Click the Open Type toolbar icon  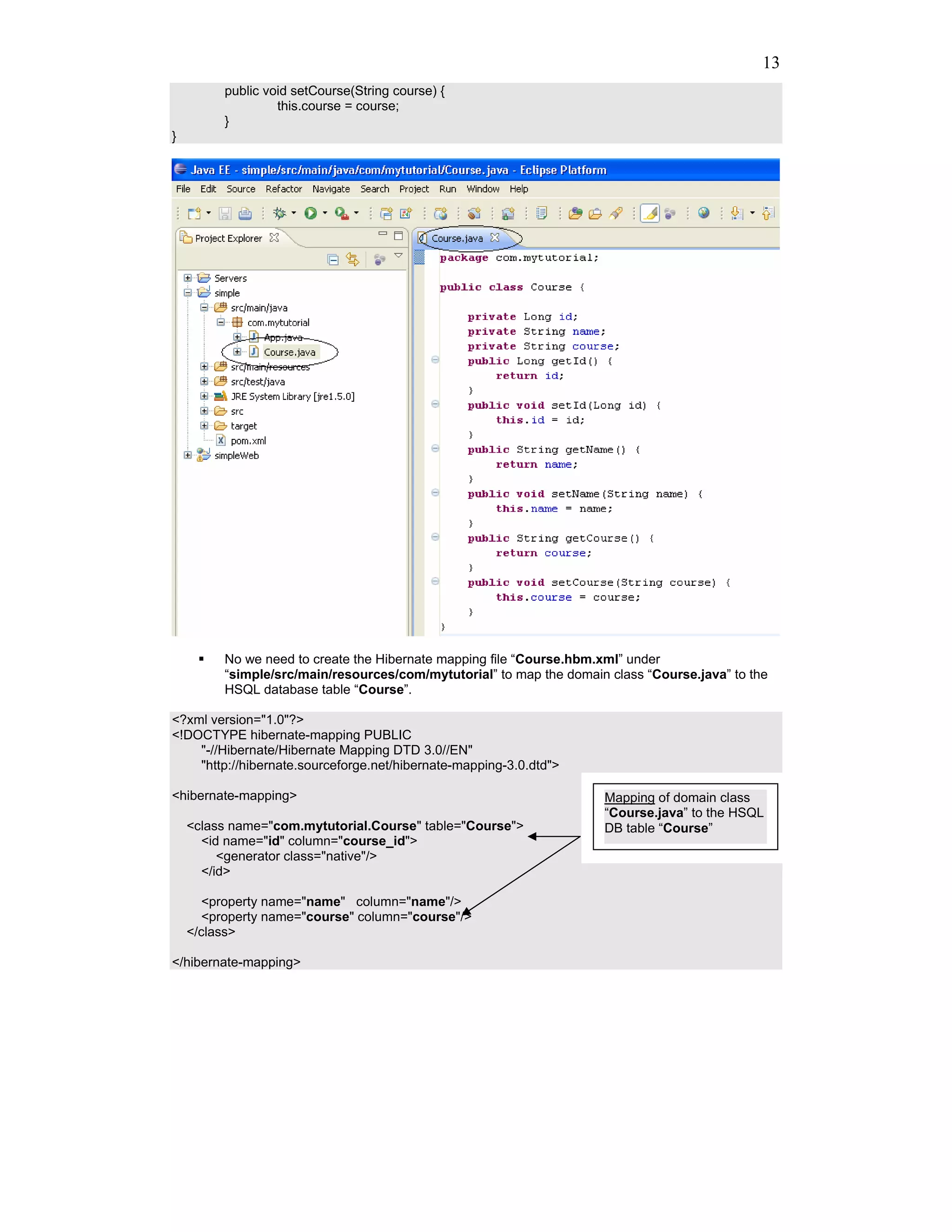(575, 213)
